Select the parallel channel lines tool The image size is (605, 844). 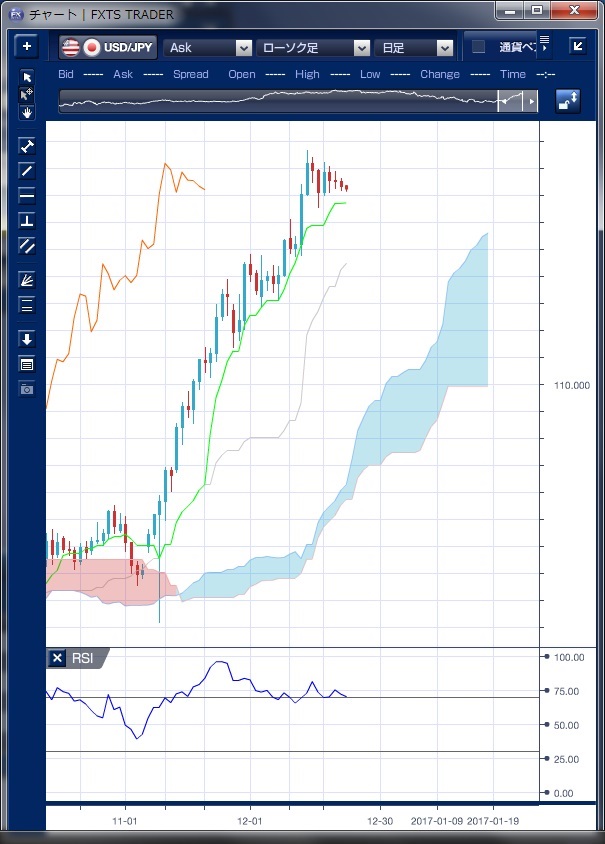[x=27, y=245]
